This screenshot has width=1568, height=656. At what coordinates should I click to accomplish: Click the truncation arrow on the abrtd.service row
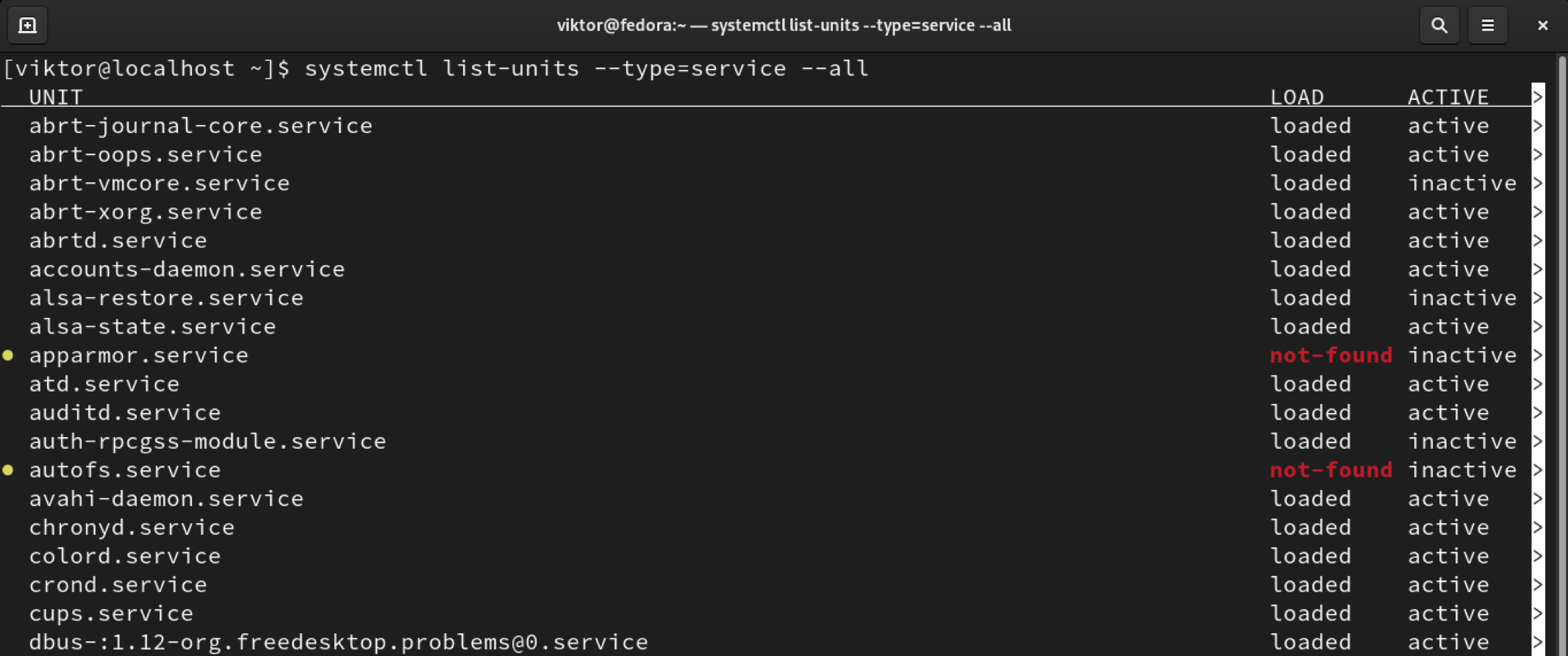(1537, 241)
